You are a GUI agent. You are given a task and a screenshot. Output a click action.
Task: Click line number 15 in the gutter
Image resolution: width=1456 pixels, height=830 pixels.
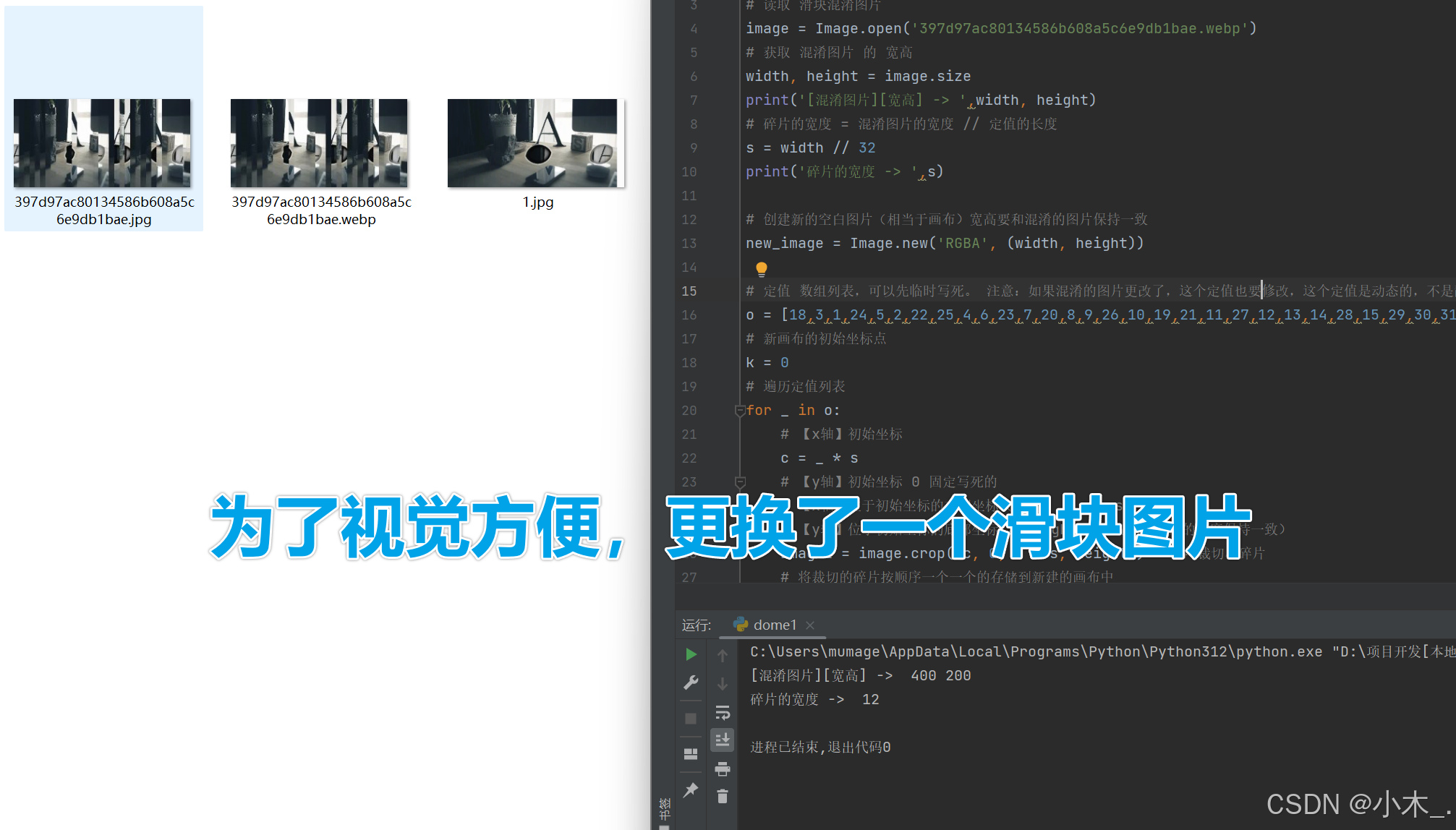click(689, 291)
